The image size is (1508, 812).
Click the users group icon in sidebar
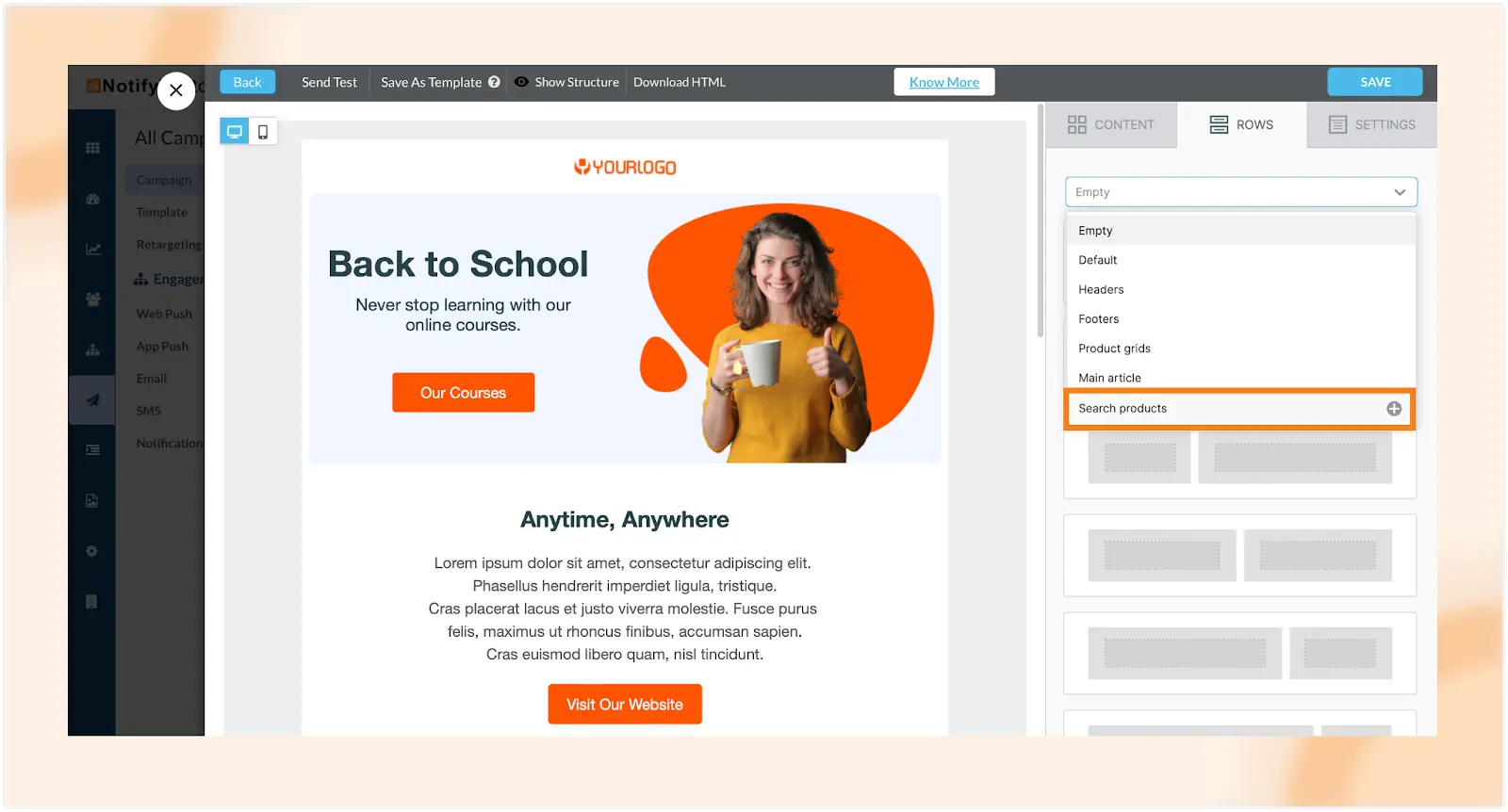click(x=92, y=299)
